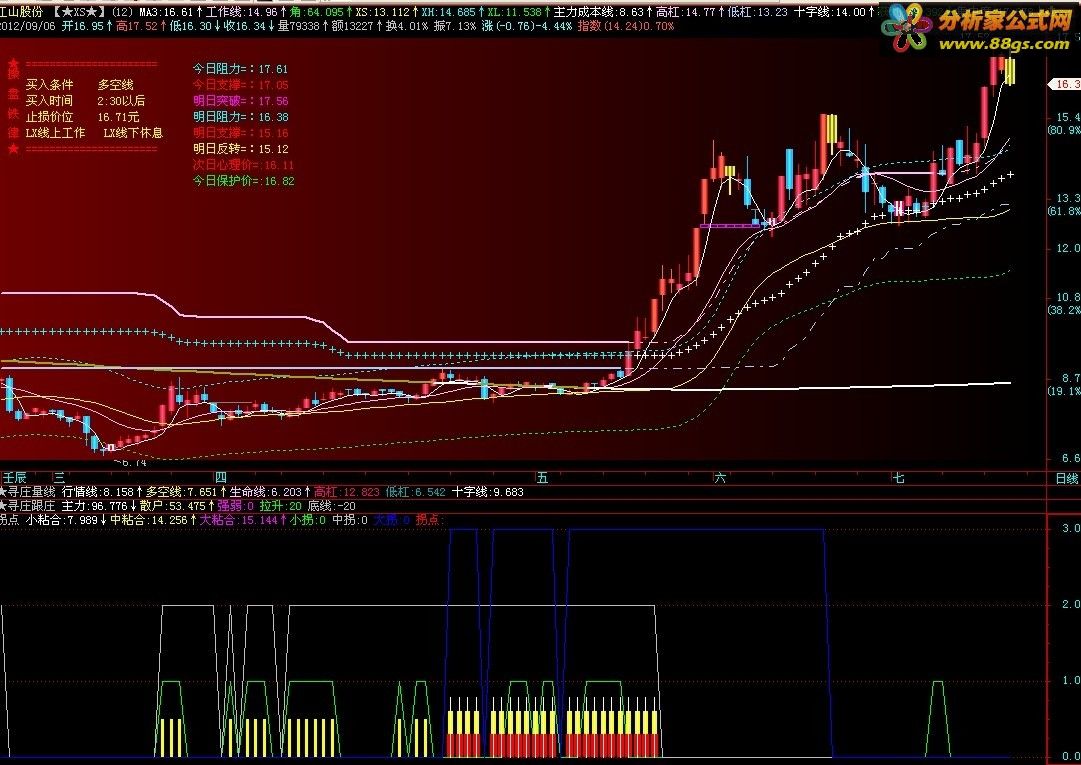The height and width of the screenshot is (765, 1081).
Task: Click the high price 高17.52
Action: pyautogui.click(x=137, y=26)
